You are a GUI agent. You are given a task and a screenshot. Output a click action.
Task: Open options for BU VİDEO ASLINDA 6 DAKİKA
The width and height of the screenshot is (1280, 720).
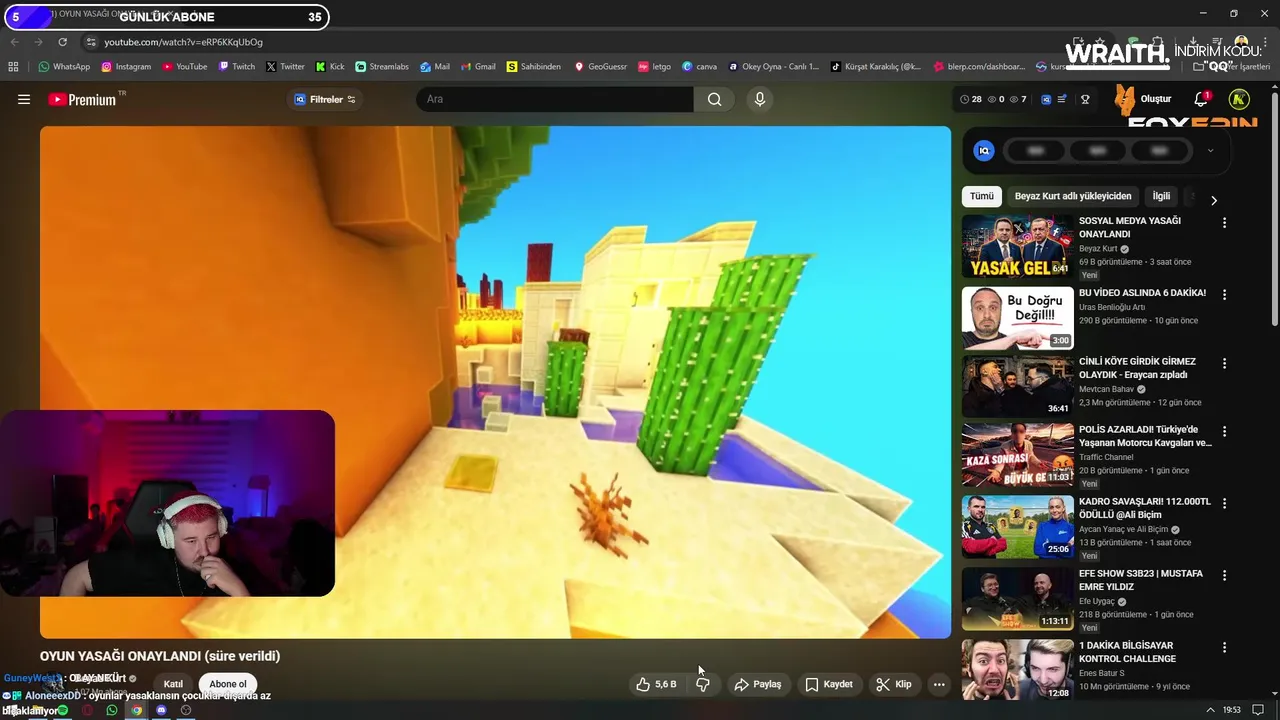[x=1224, y=295]
